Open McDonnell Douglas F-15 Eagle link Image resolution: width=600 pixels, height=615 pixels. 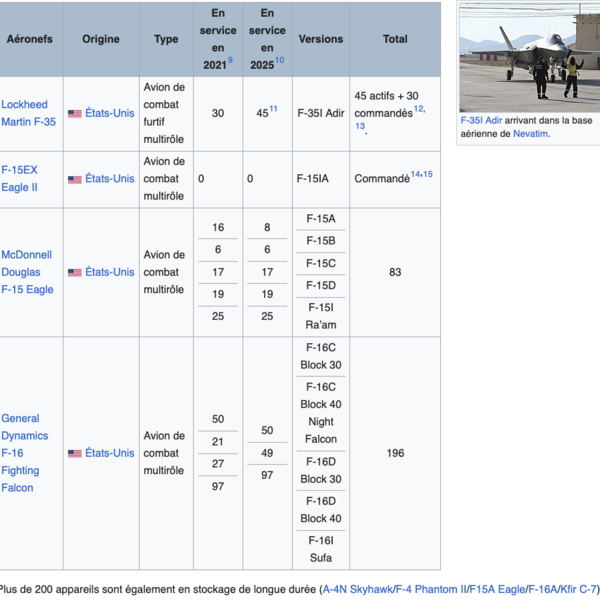(x=27, y=272)
